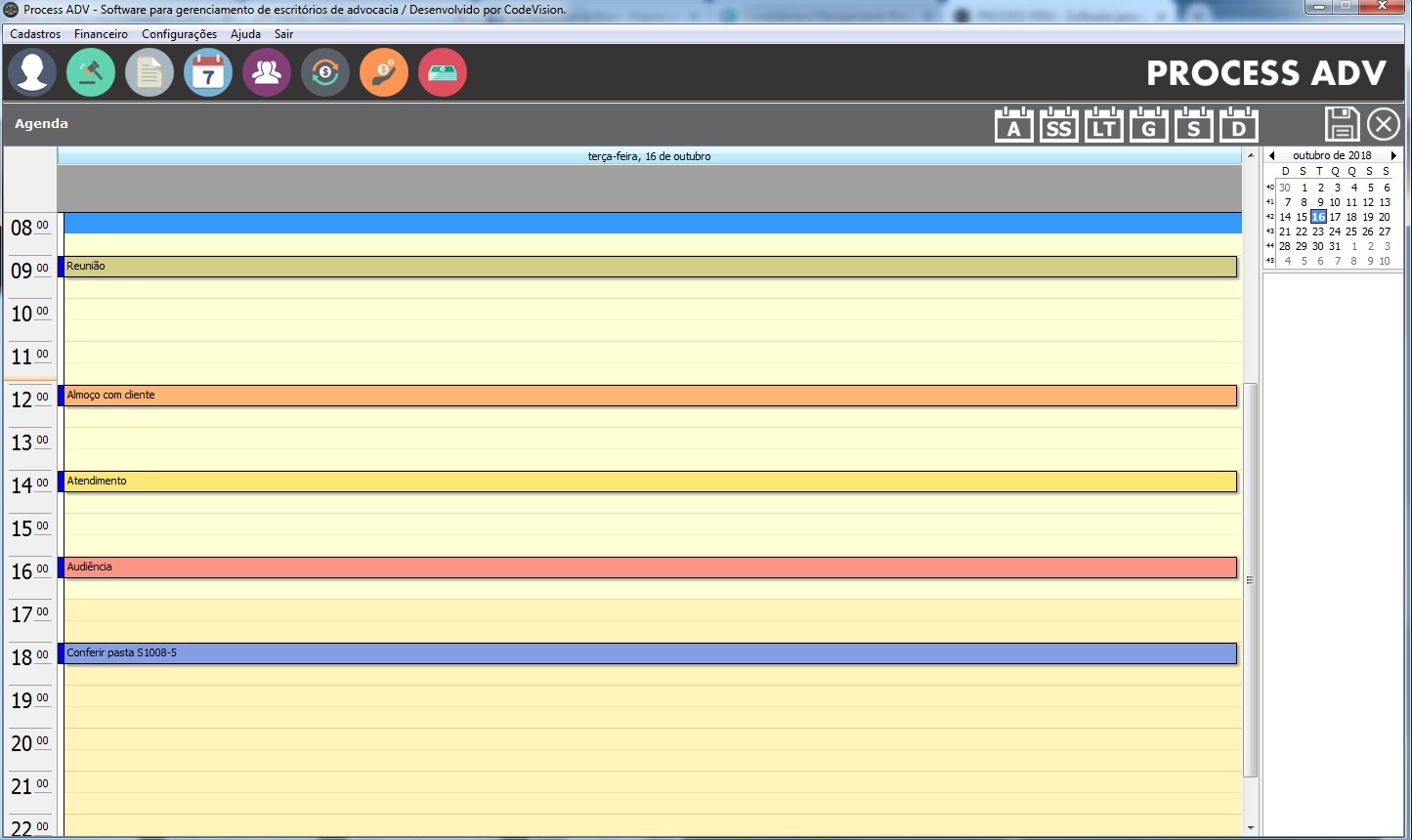Pick day 25 in the mini calendar
Image resolution: width=1412 pixels, height=840 pixels.
(x=1351, y=231)
